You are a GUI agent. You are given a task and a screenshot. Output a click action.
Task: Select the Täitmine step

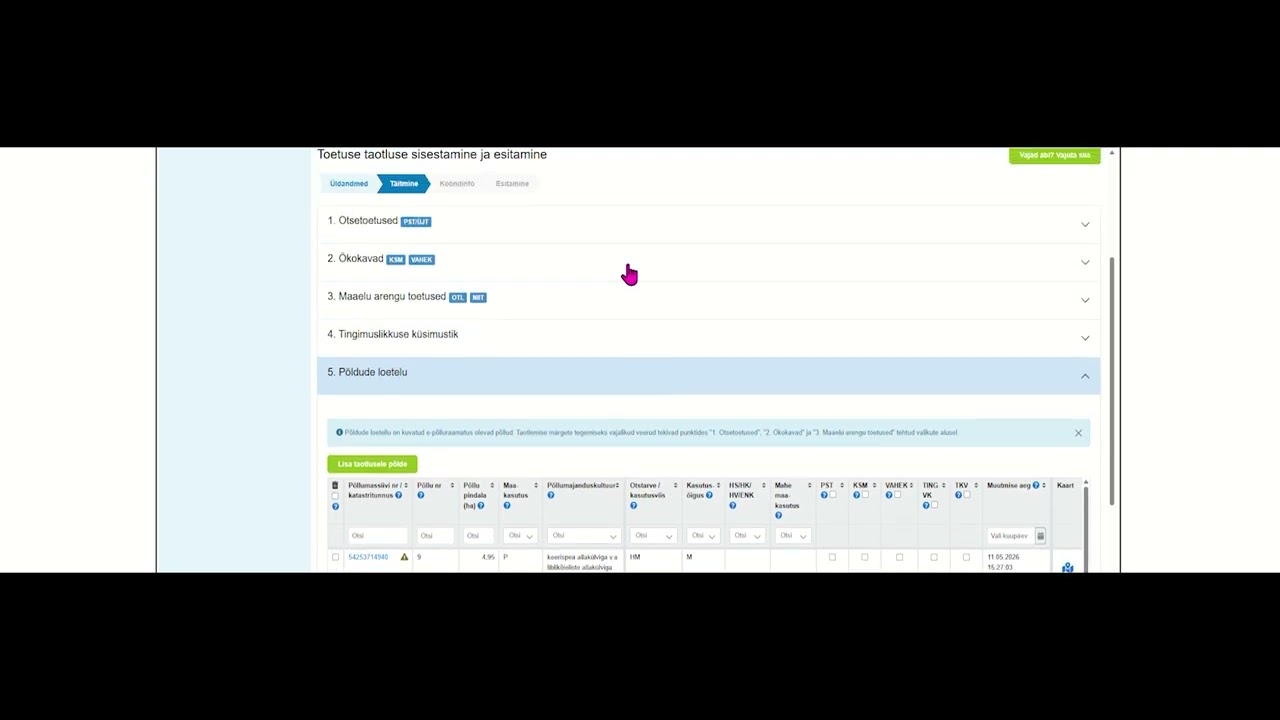pyautogui.click(x=404, y=184)
